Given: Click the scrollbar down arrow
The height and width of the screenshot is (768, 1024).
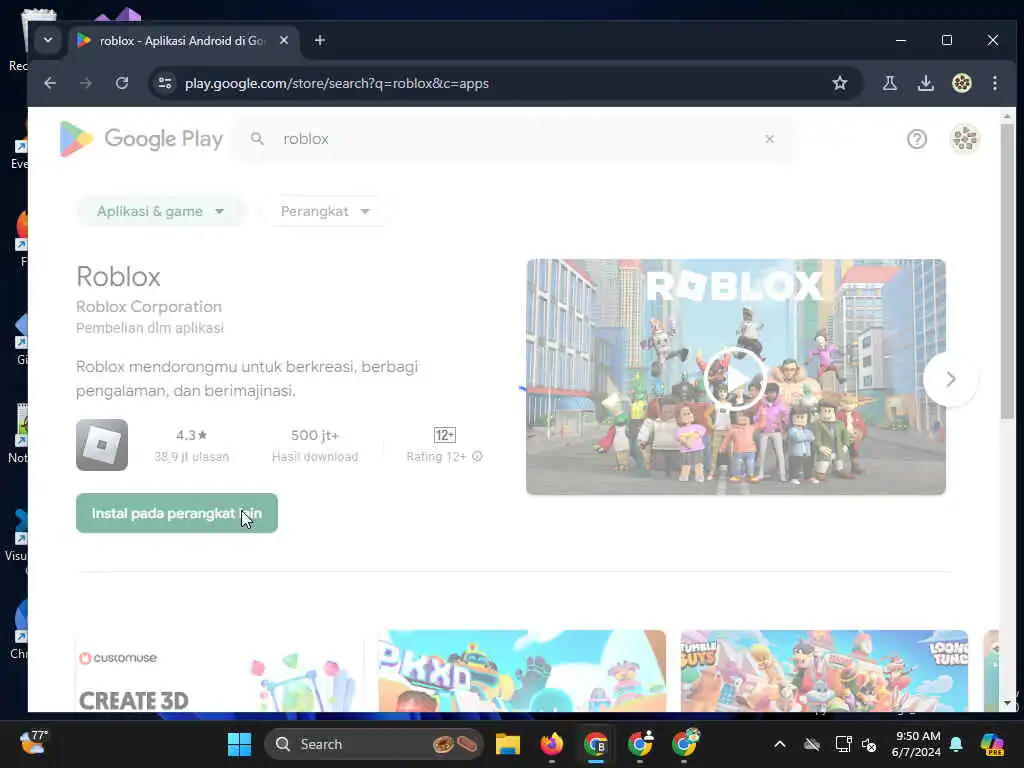Looking at the screenshot, I should pyautogui.click(x=1008, y=703).
